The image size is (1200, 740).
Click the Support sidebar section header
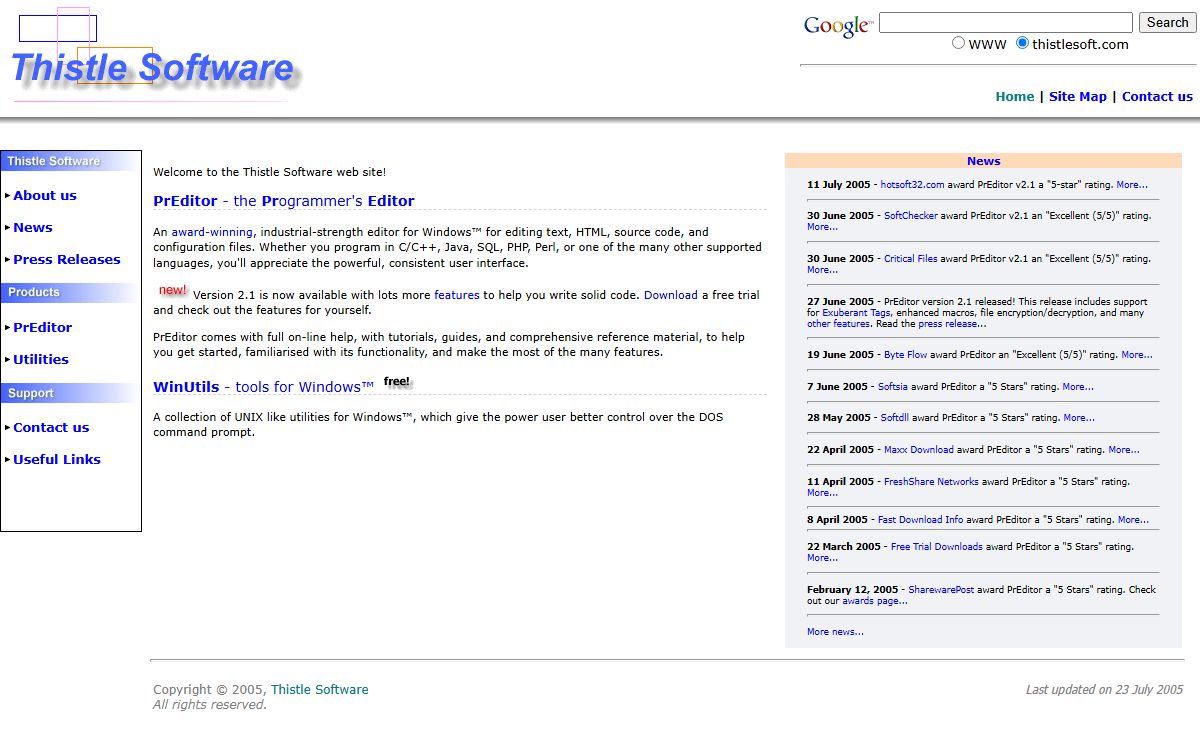70,393
